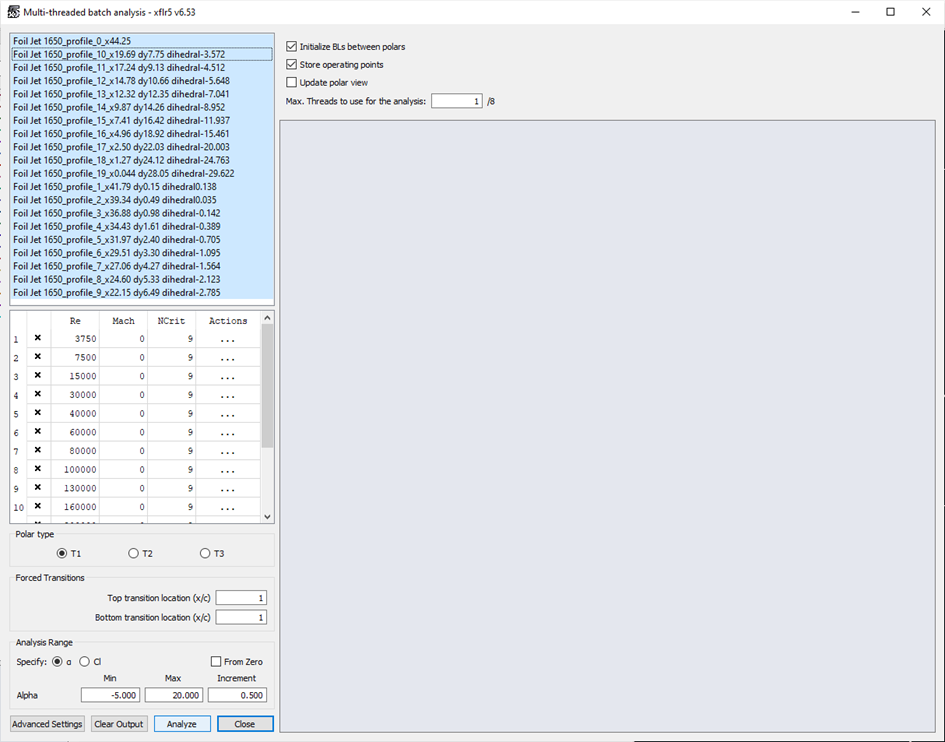Click the X icon beside Re 100000
This screenshot has height=742, width=945.
point(38,469)
